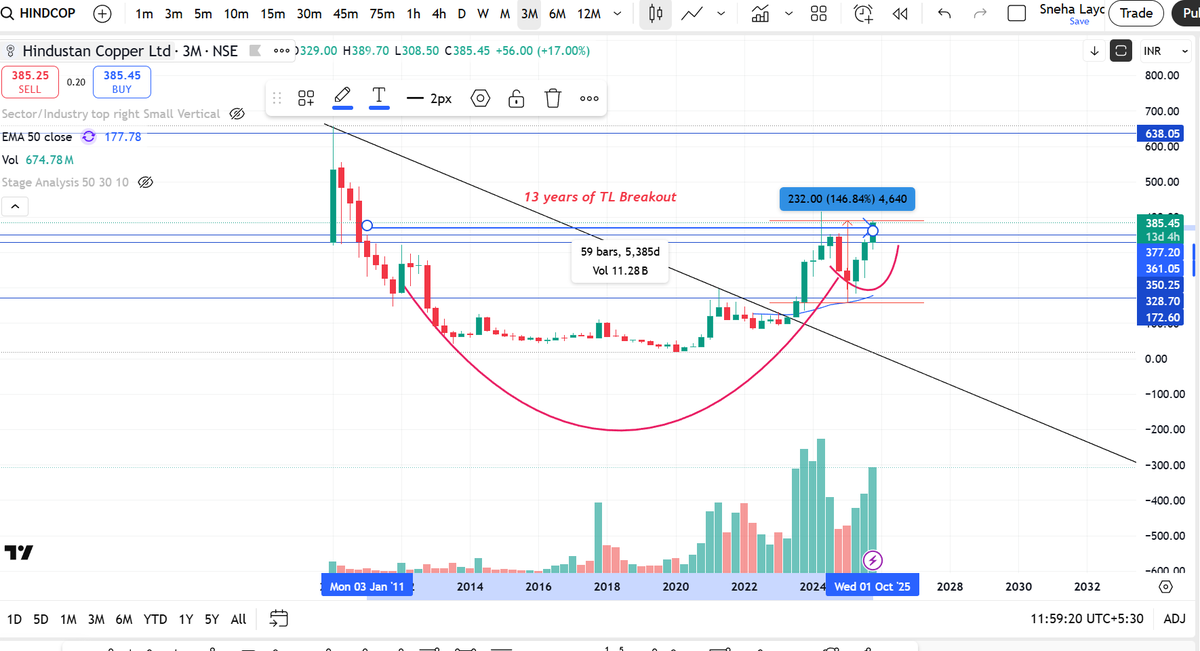Set date range to YTD
Screen dimensions: 1200x651
[155, 619]
